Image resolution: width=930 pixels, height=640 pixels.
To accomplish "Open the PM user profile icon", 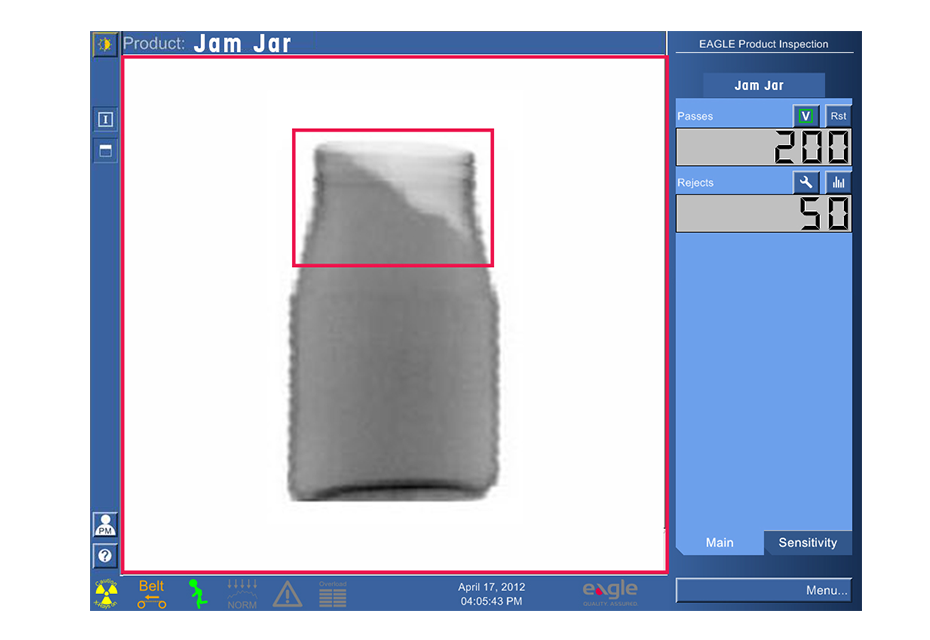I will [105, 524].
